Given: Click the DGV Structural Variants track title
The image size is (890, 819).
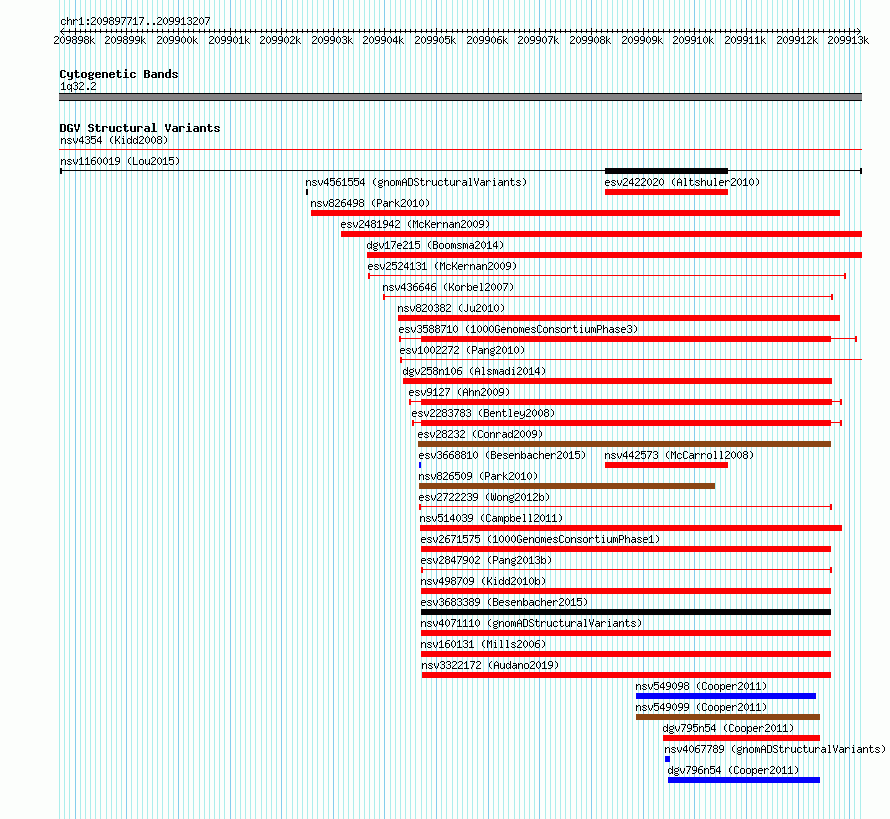Looking at the screenshot, I should pyautogui.click(x=140, y=128).
